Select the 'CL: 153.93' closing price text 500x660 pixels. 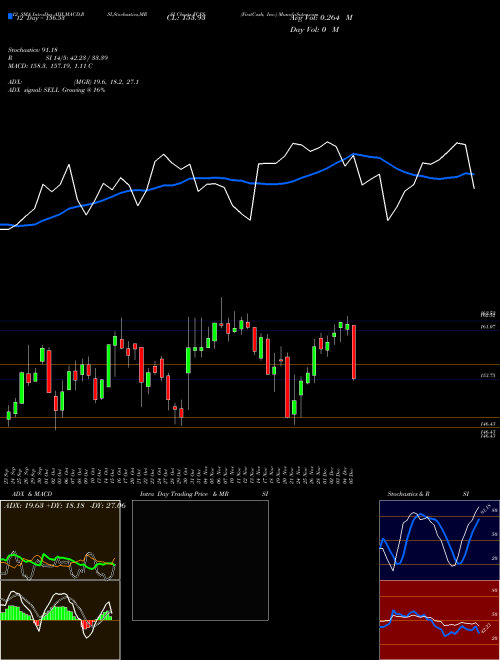(x=186, y=18)
